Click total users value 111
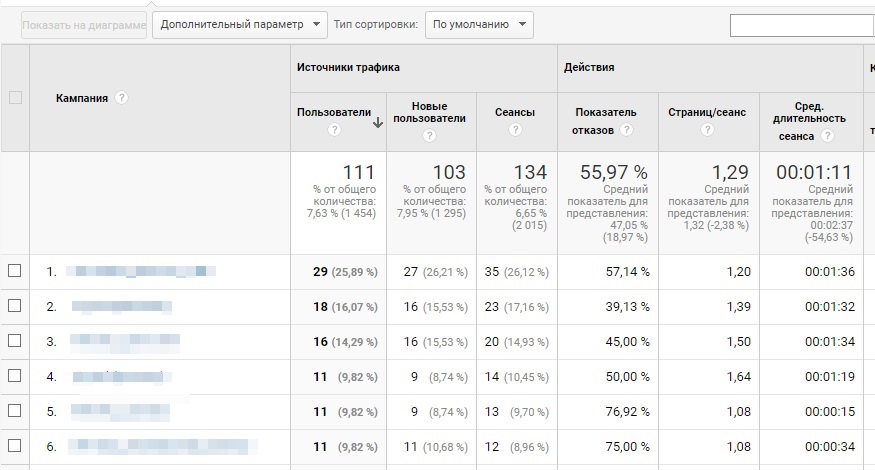The height and width of the screenshot is (470, 875). click(x=358, y=172)
